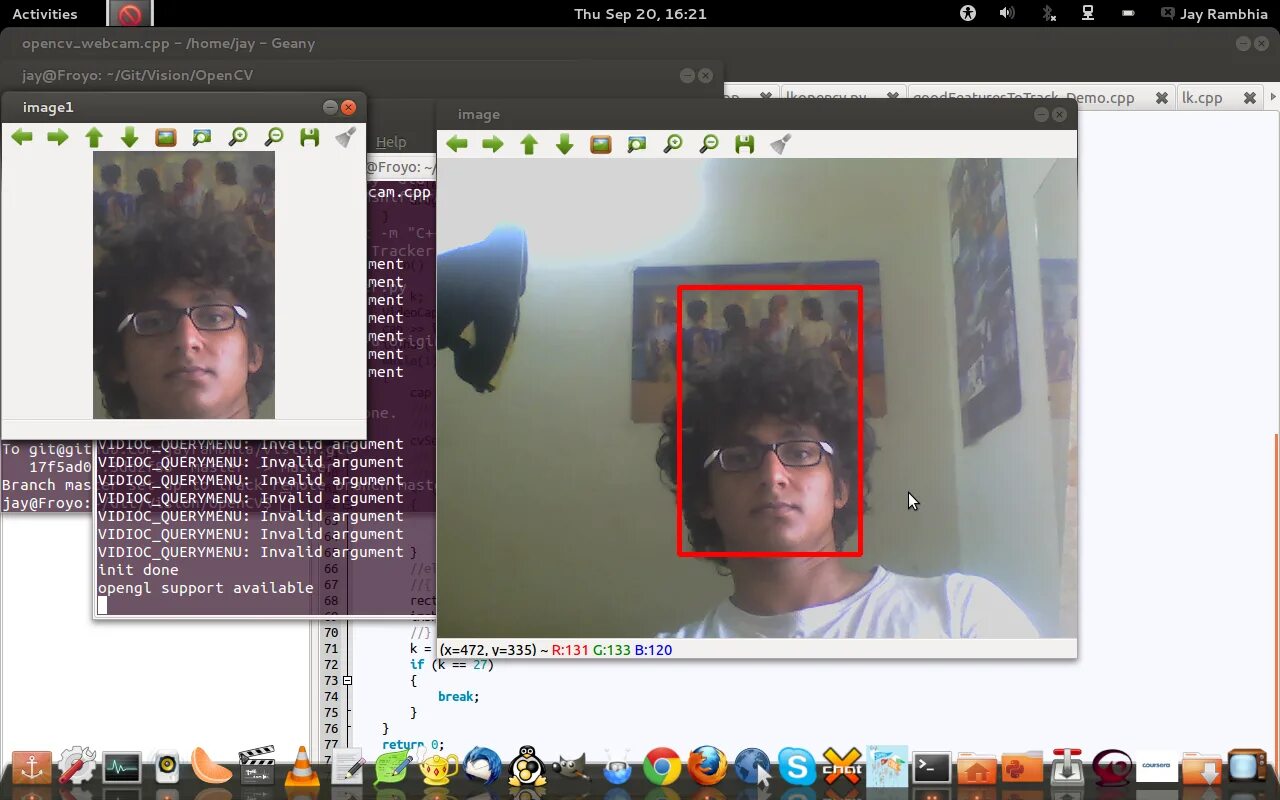1280x800 pixels.
Task: Launch Google Chrome from dock
Action: (x=662, y=767)
